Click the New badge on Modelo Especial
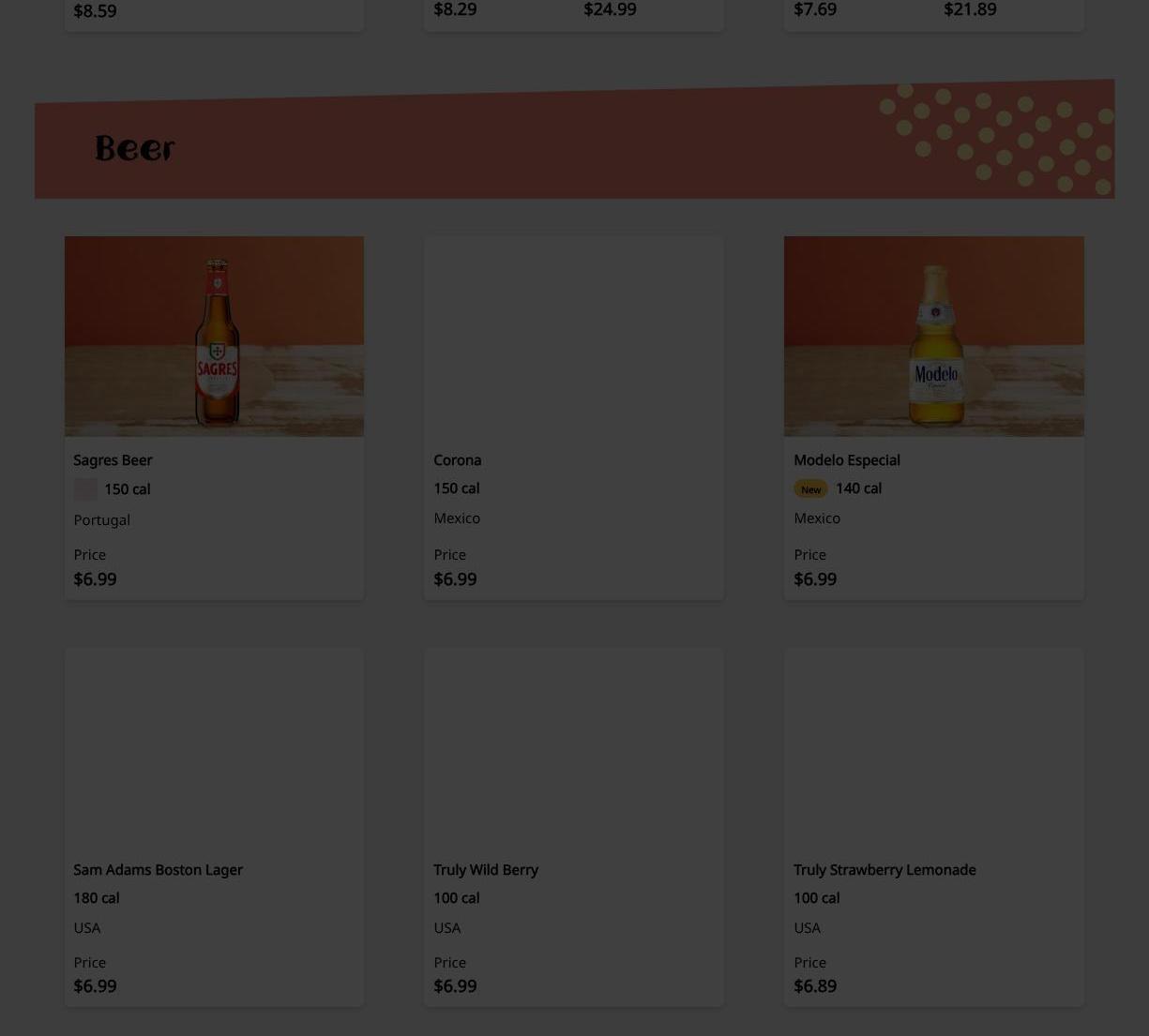This screenshot has height=1036, width=1149. pos(810,489)
